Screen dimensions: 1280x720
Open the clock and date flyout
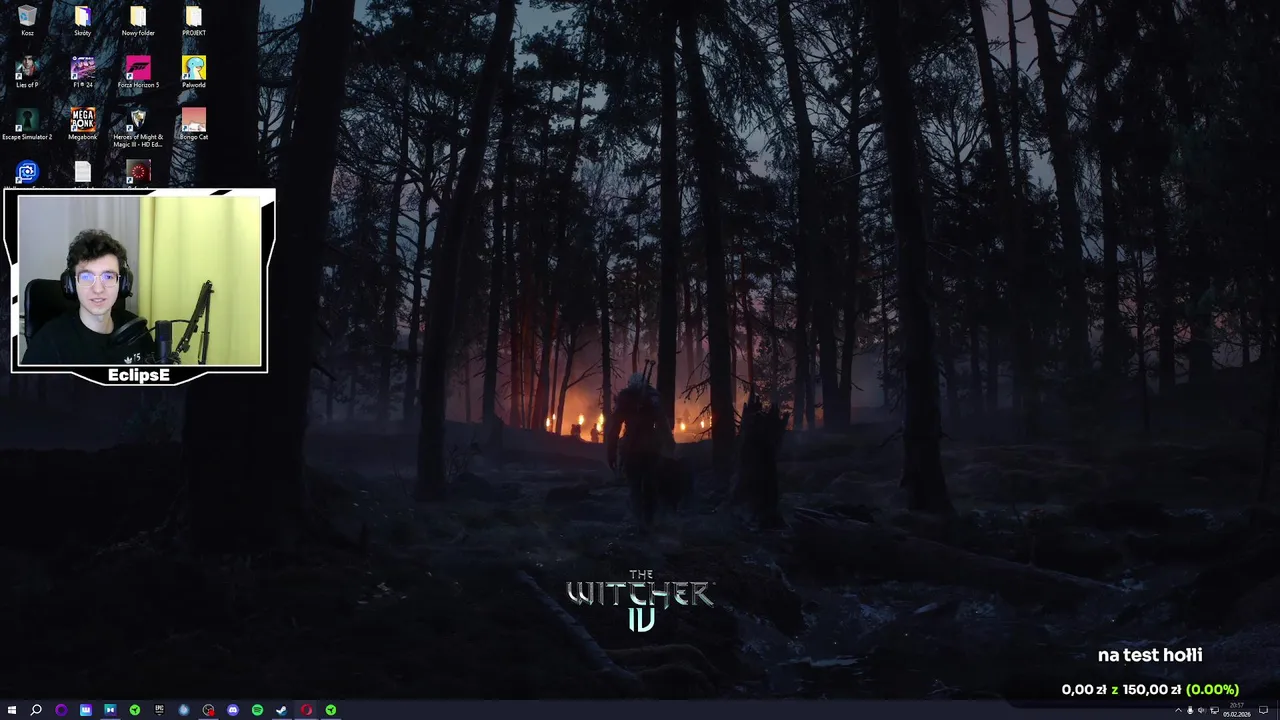(1237, 710)
